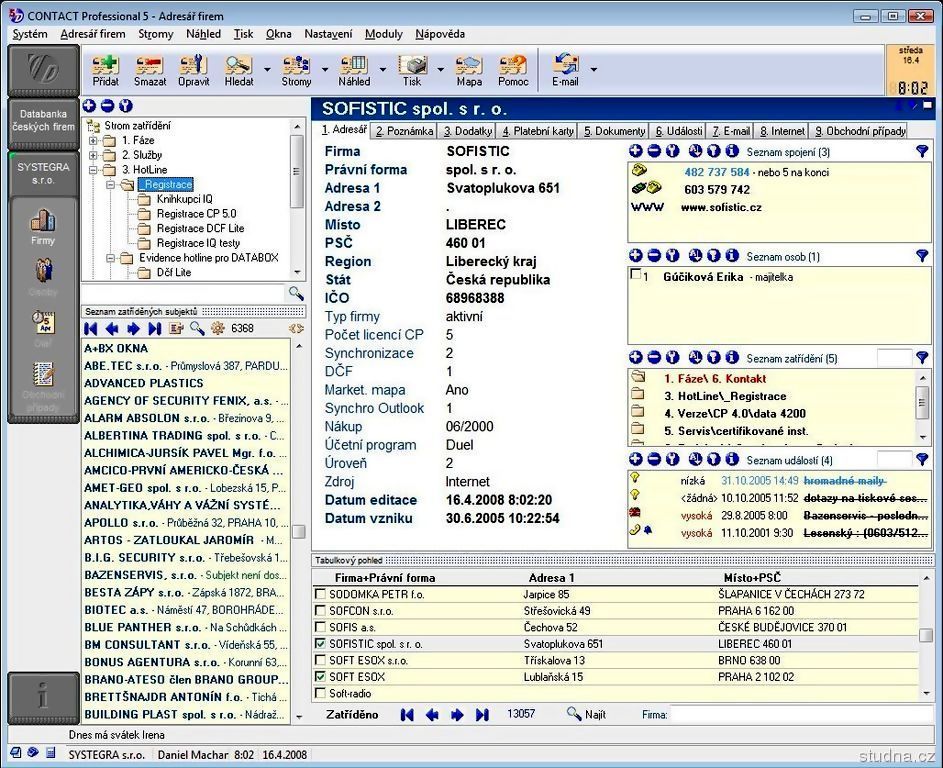Expand the 1. Fáze tree node
This screenshot has width=943, height=768.
(94, 141)
